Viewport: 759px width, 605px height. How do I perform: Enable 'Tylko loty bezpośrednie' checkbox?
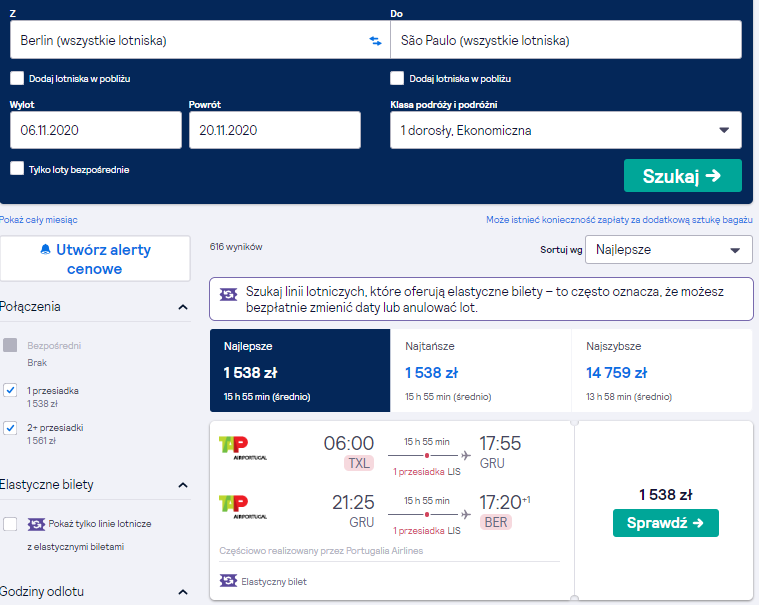click(17, 168)
